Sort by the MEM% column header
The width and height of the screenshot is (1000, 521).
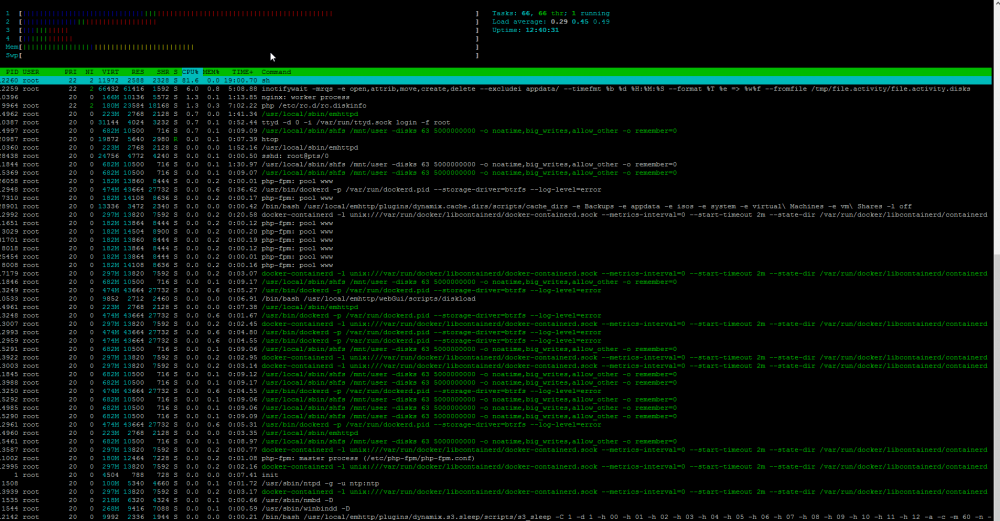211,72
